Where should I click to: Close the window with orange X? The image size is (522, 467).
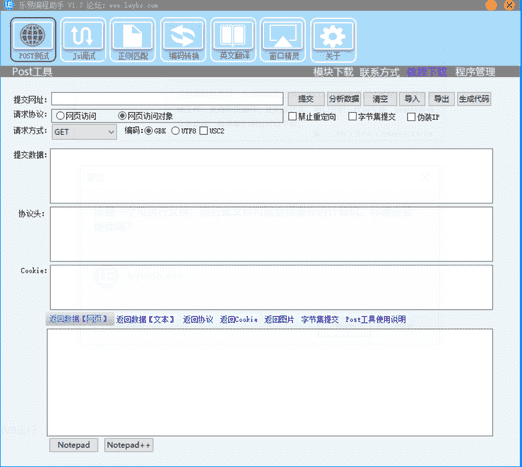coord(509,5)
